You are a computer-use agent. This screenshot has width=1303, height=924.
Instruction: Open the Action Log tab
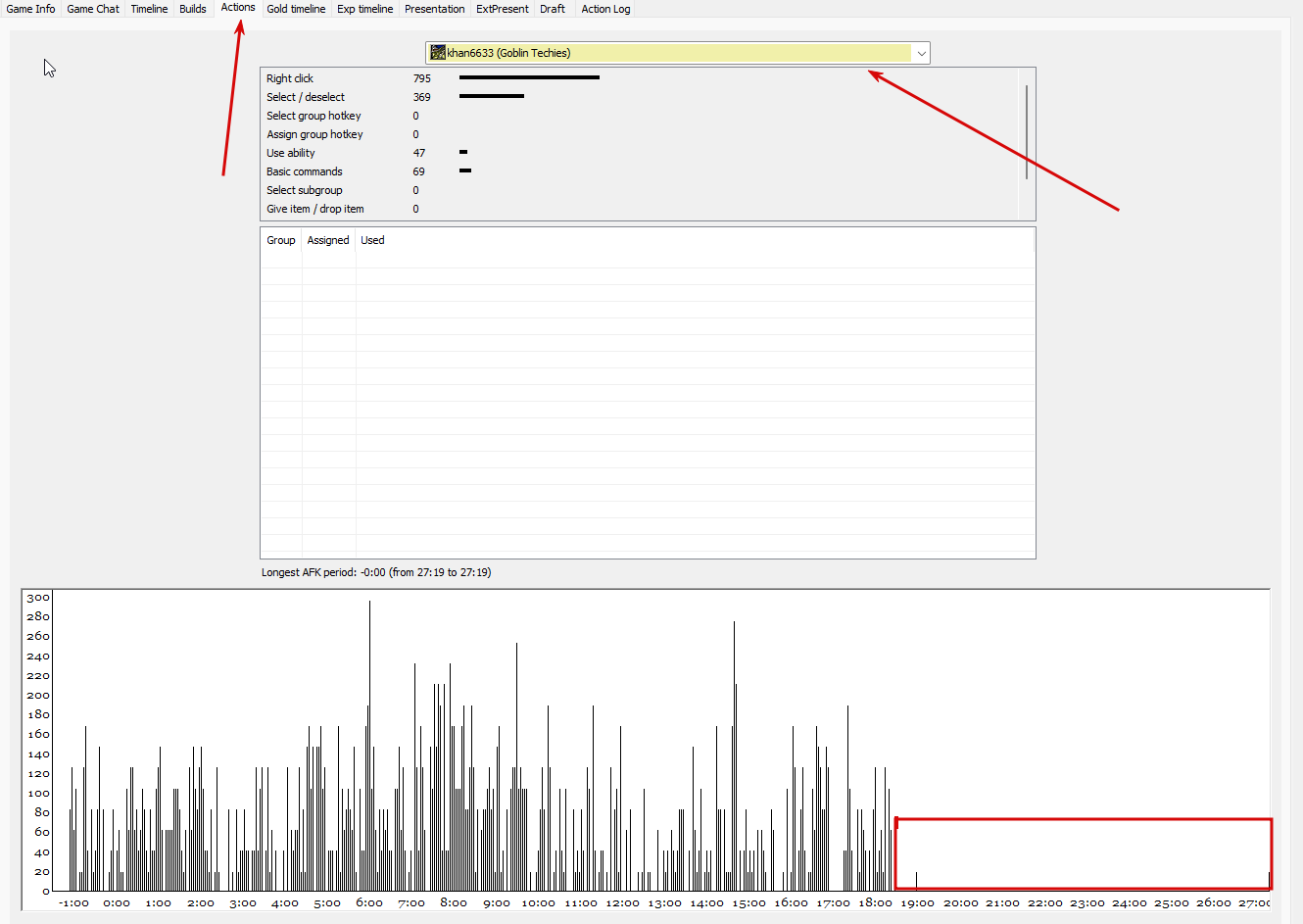(605, 9)
